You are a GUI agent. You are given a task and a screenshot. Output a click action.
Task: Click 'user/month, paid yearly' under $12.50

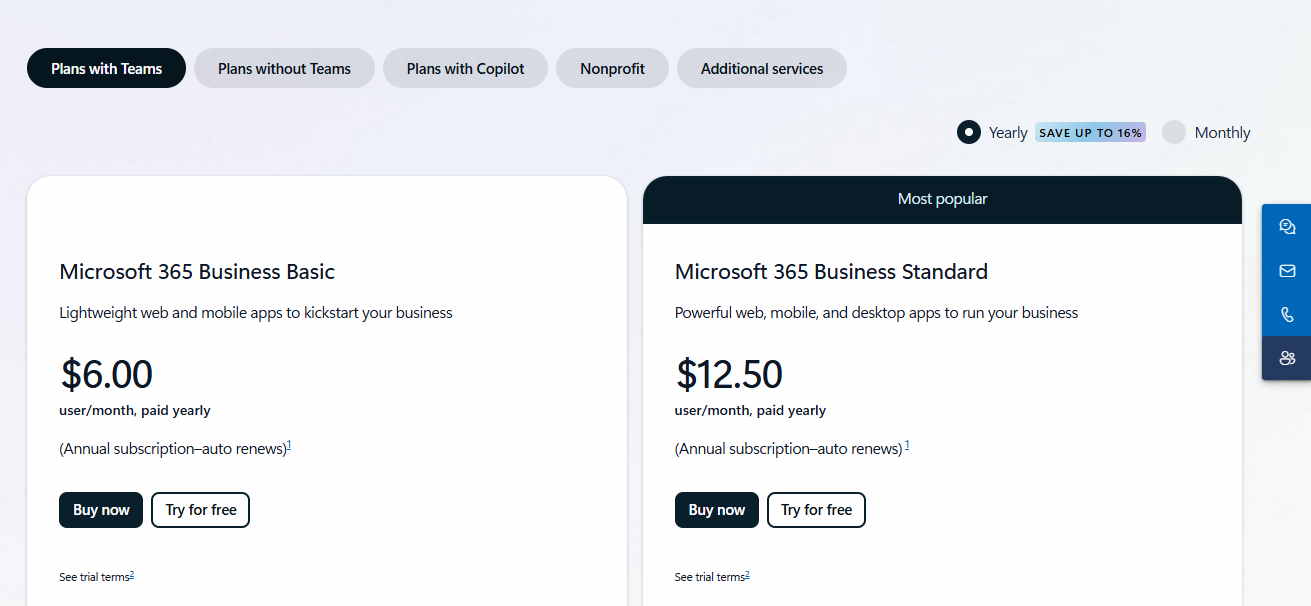point(750,410)
